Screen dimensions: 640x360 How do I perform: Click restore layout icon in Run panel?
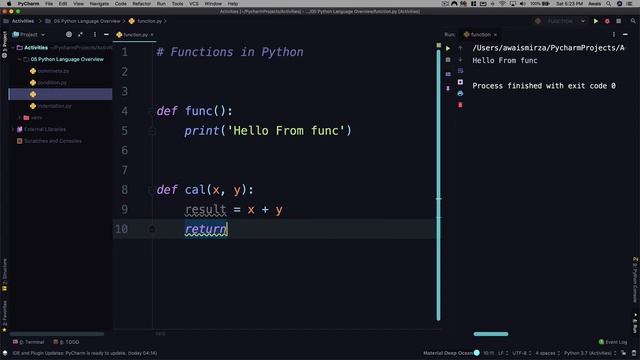(x=448, y=74)
